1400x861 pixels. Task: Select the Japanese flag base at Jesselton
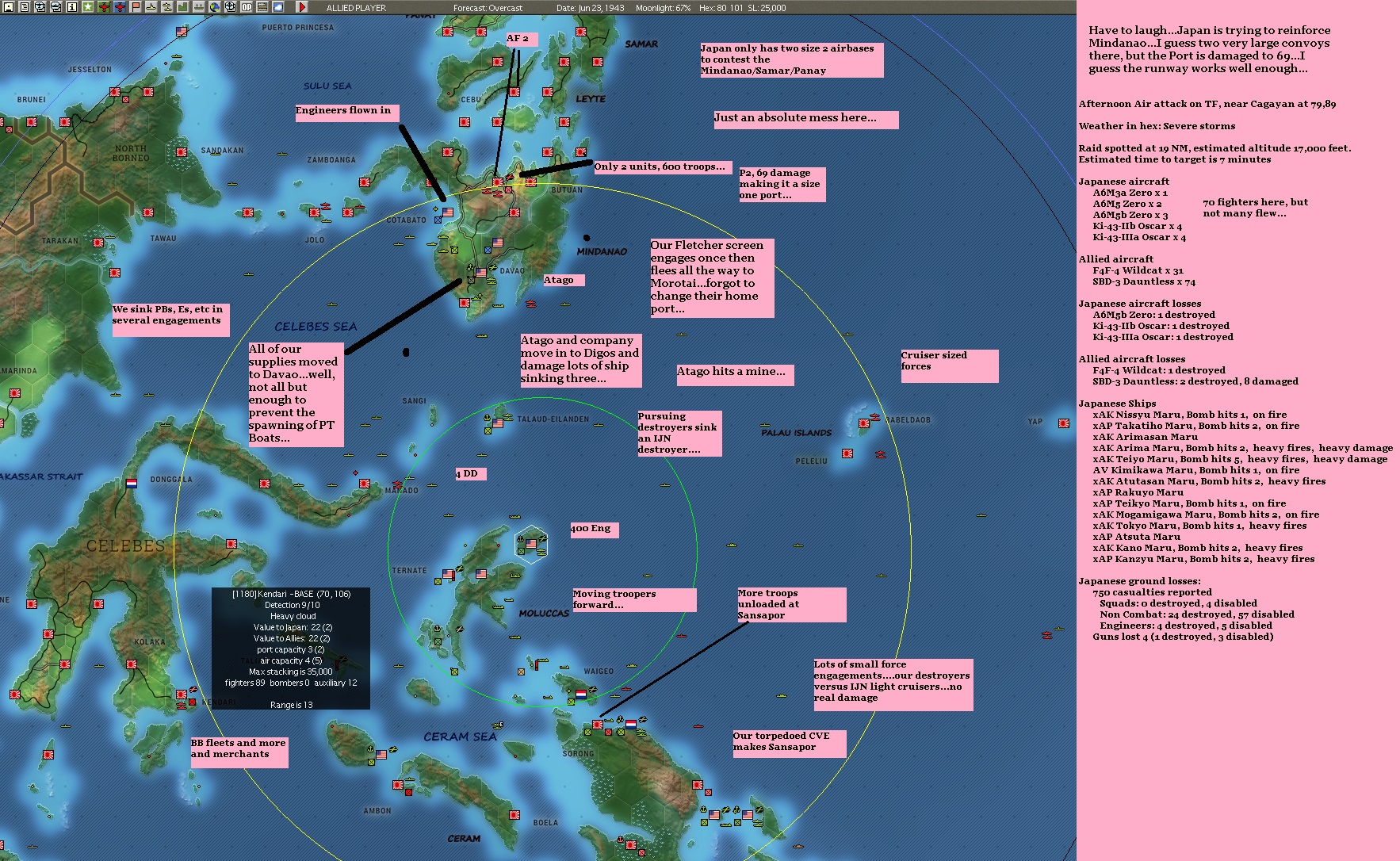click(115, 92)
